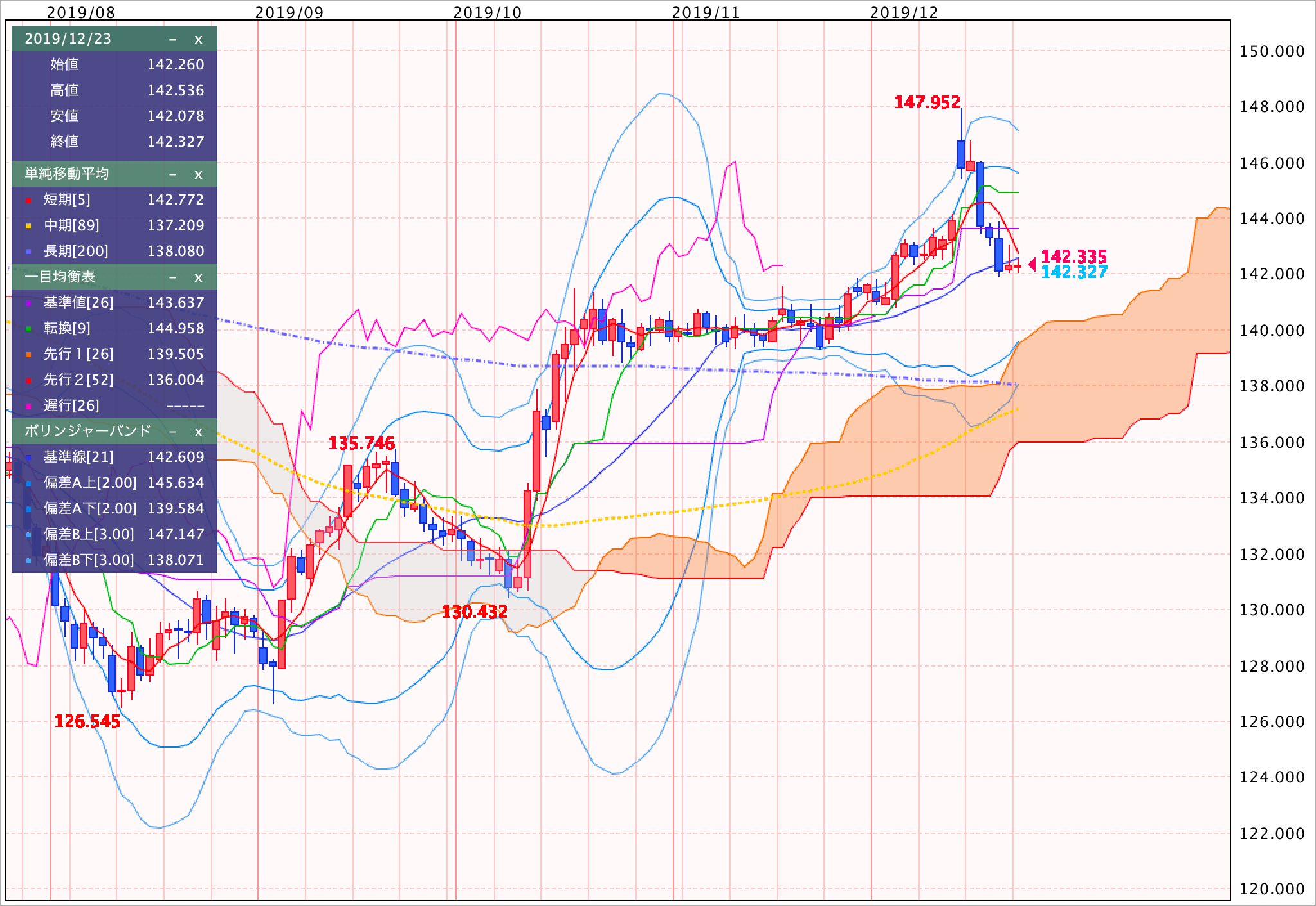Click the blue 長期[200] color marker
This screenshot has height=906, width=1316.
[28, 252]
